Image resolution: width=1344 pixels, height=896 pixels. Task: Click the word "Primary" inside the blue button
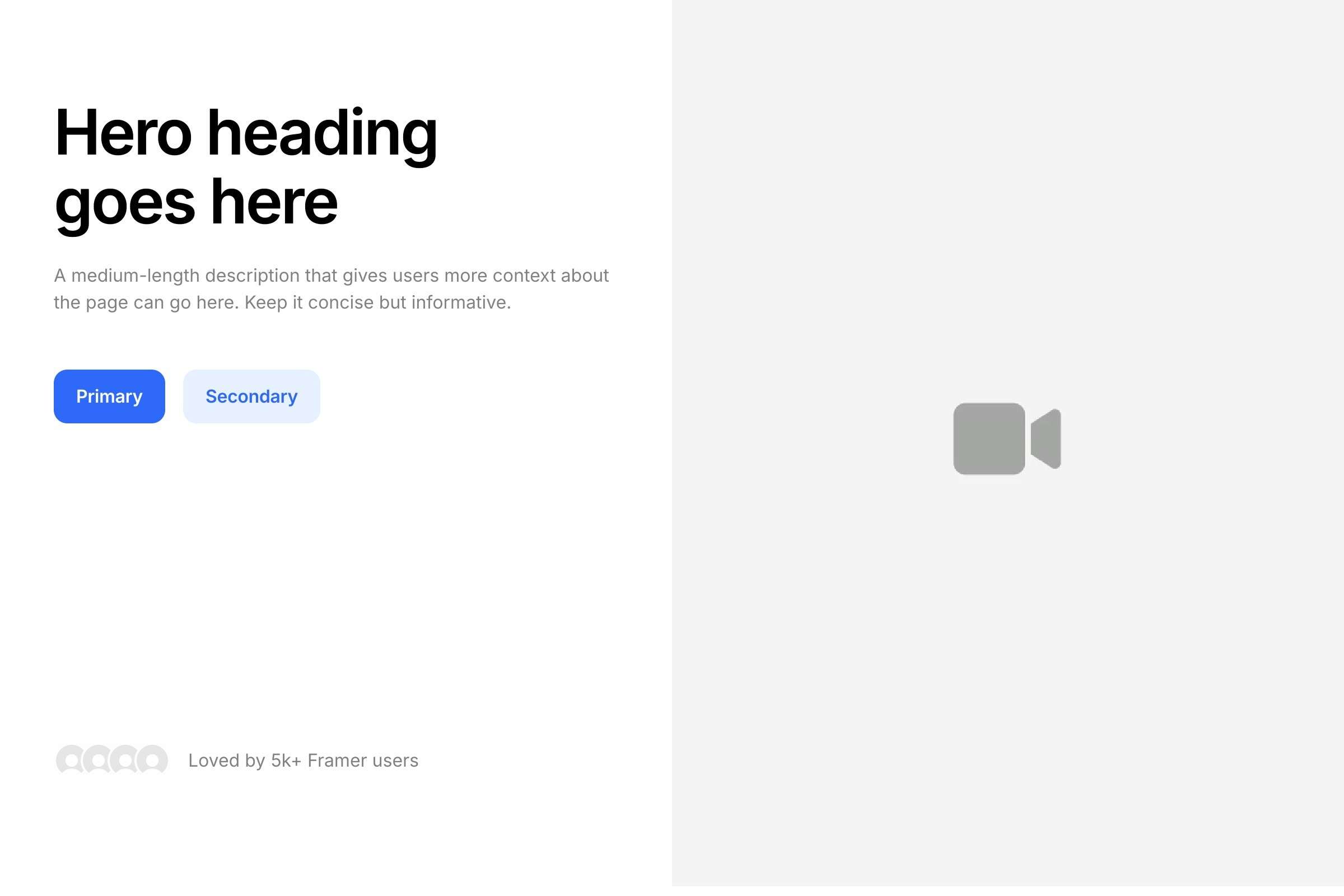109,396
